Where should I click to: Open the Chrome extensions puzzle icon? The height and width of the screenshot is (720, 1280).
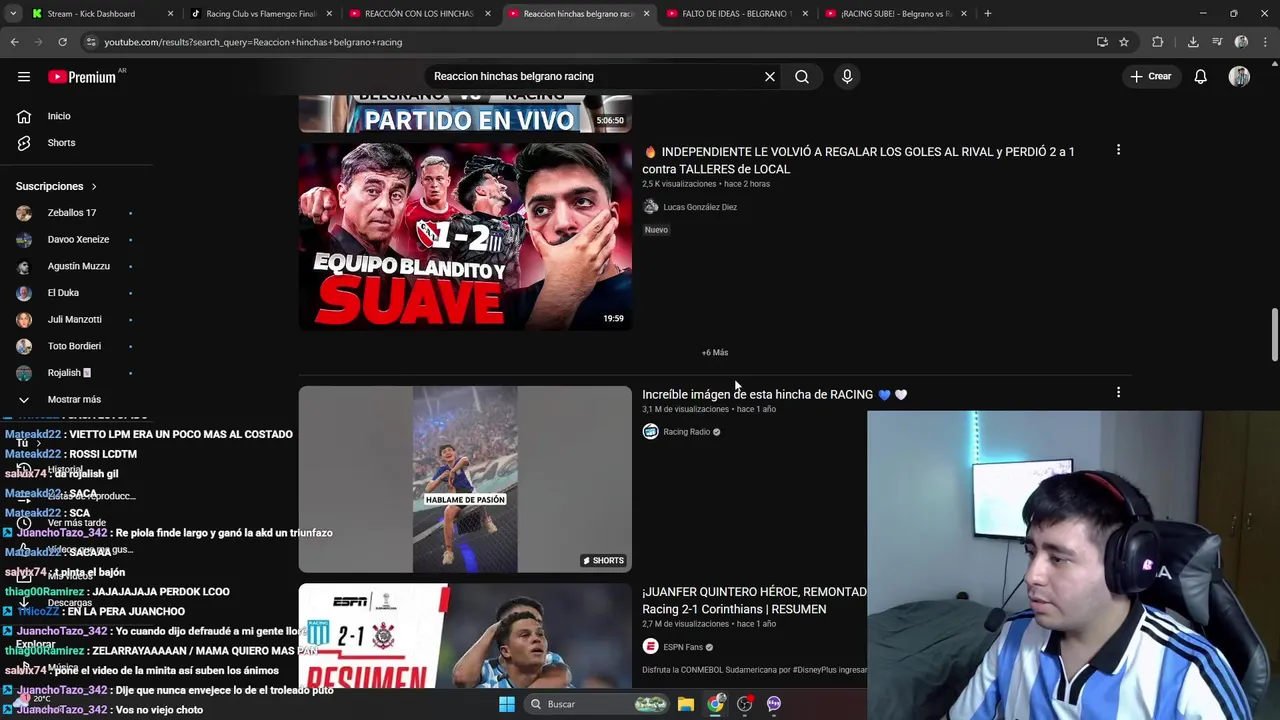[x=1158, y=42]
